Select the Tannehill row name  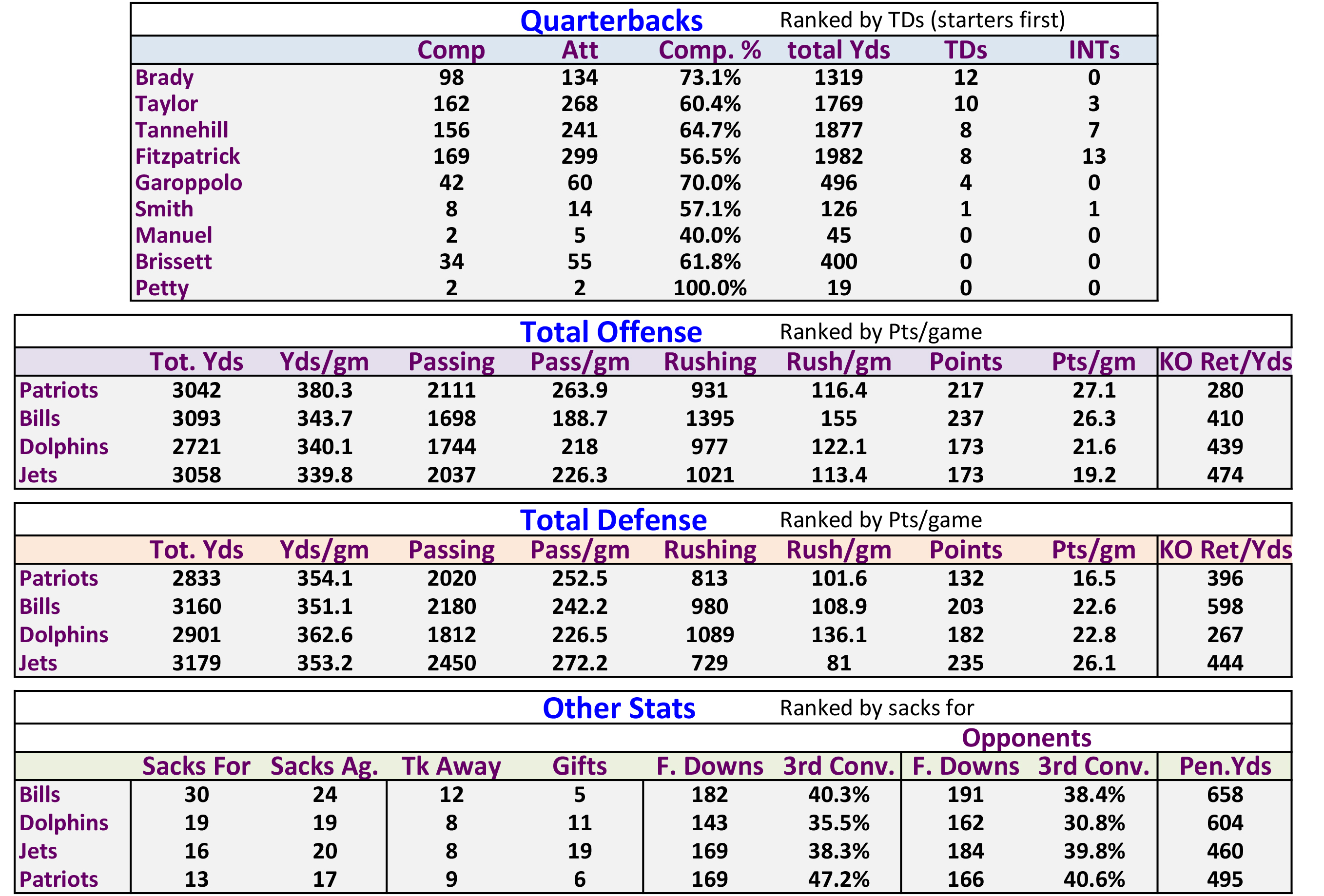pos(181,130)
